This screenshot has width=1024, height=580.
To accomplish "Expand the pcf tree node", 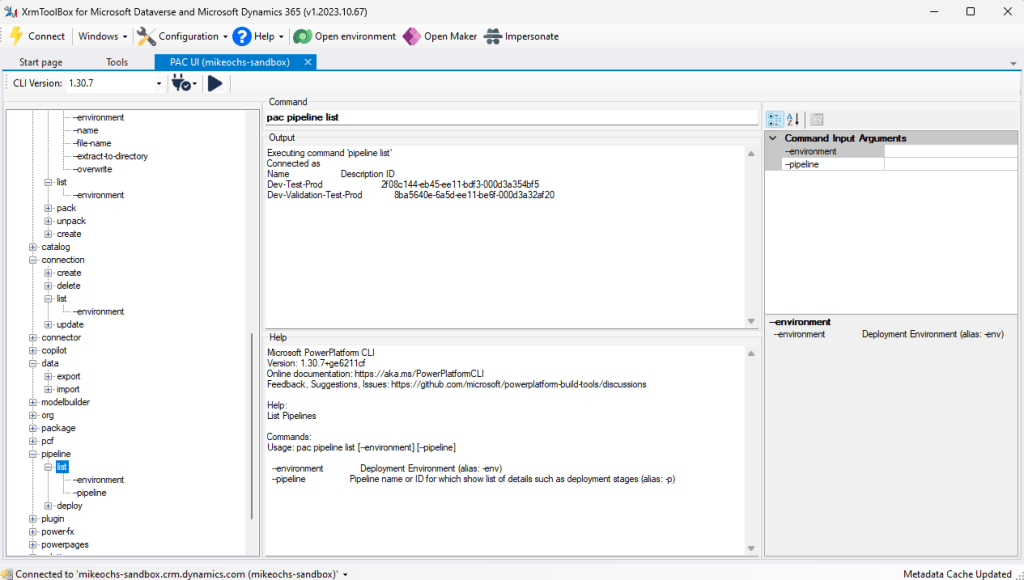I will [33, 442].
